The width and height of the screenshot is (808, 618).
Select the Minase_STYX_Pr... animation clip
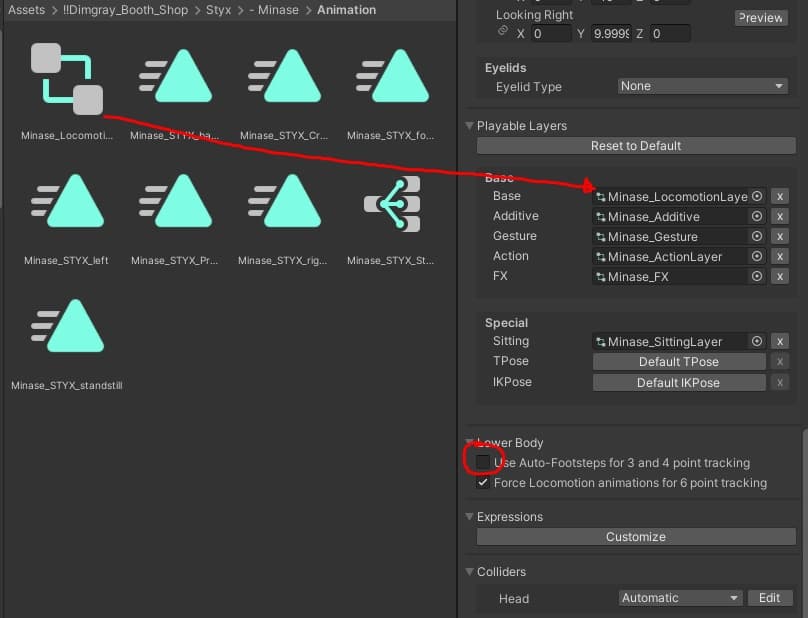click(175, 201)
